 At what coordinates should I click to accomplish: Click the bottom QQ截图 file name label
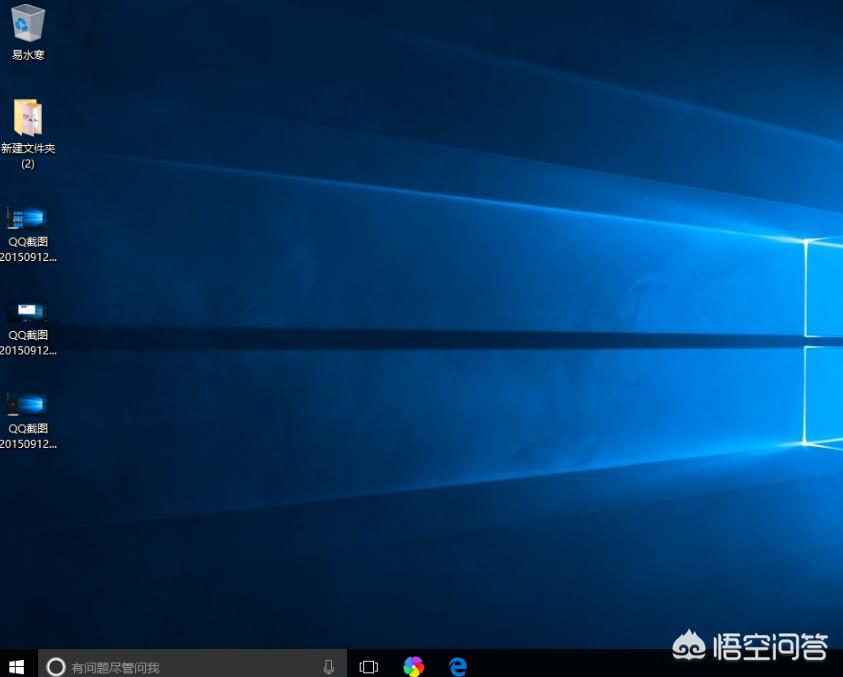click(x=28, y=436)
